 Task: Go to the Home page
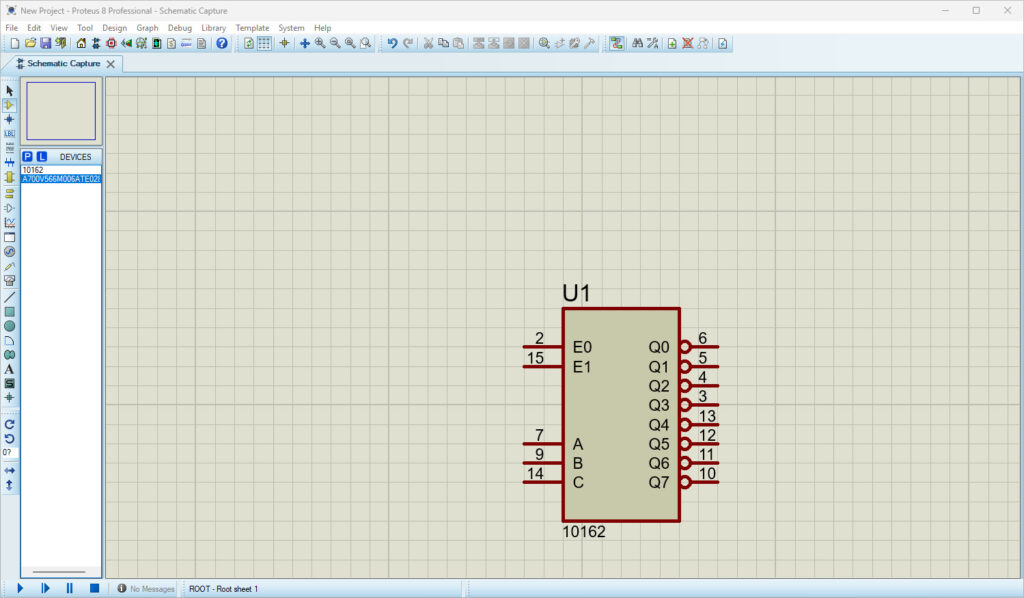coord(81,44)
